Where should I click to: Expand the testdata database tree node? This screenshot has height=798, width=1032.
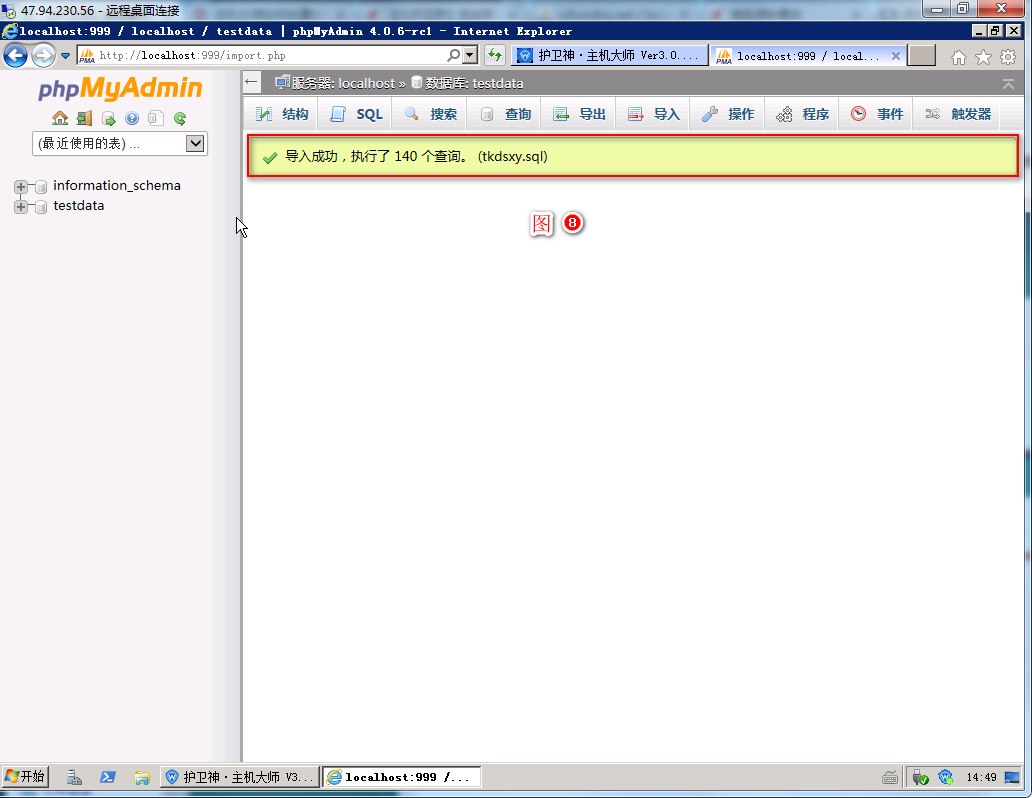point(21,206)
